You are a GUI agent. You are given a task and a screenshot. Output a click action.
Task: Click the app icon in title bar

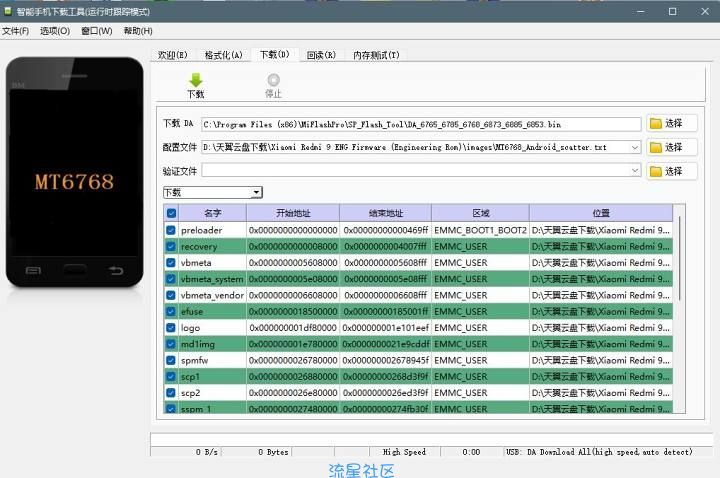8,11
